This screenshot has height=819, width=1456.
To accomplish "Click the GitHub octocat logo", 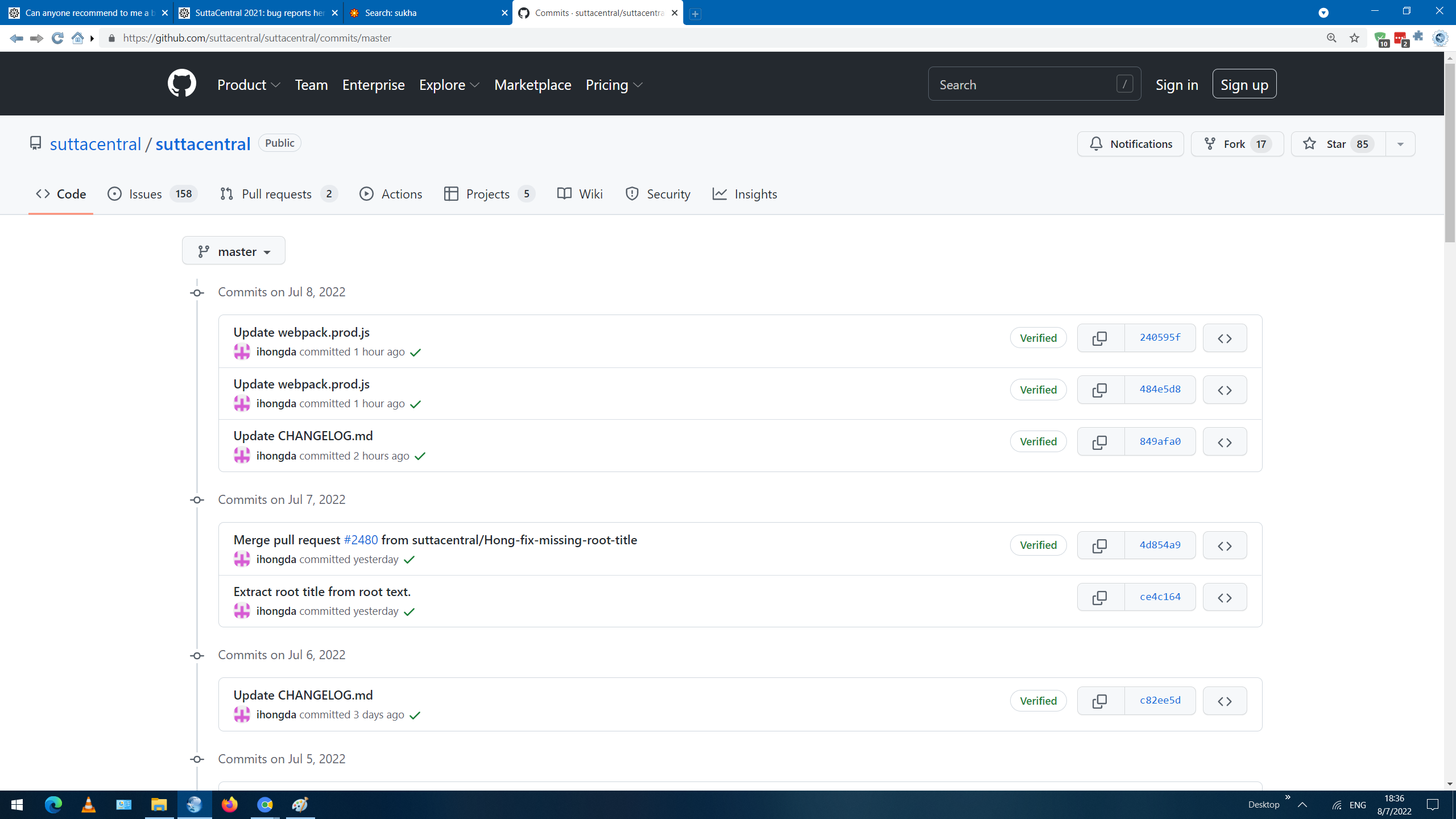I will 182,84.
